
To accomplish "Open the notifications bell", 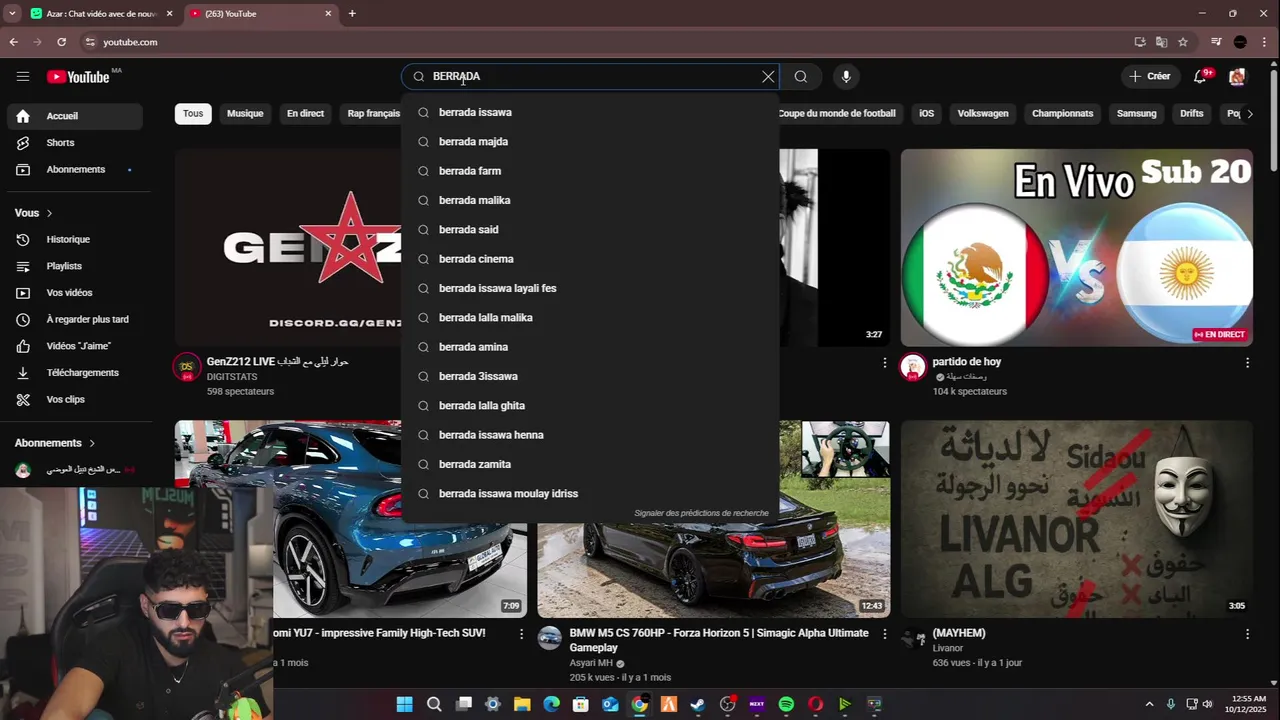I will (x=1201, y=77).
